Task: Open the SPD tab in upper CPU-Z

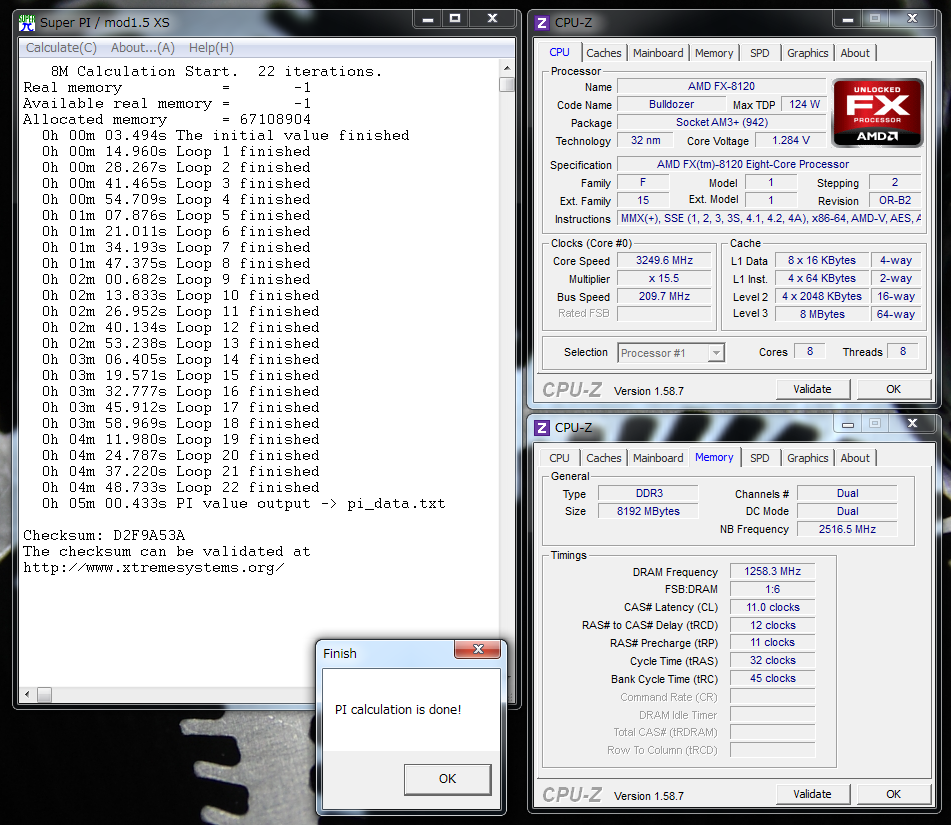Action: (759, 53)
